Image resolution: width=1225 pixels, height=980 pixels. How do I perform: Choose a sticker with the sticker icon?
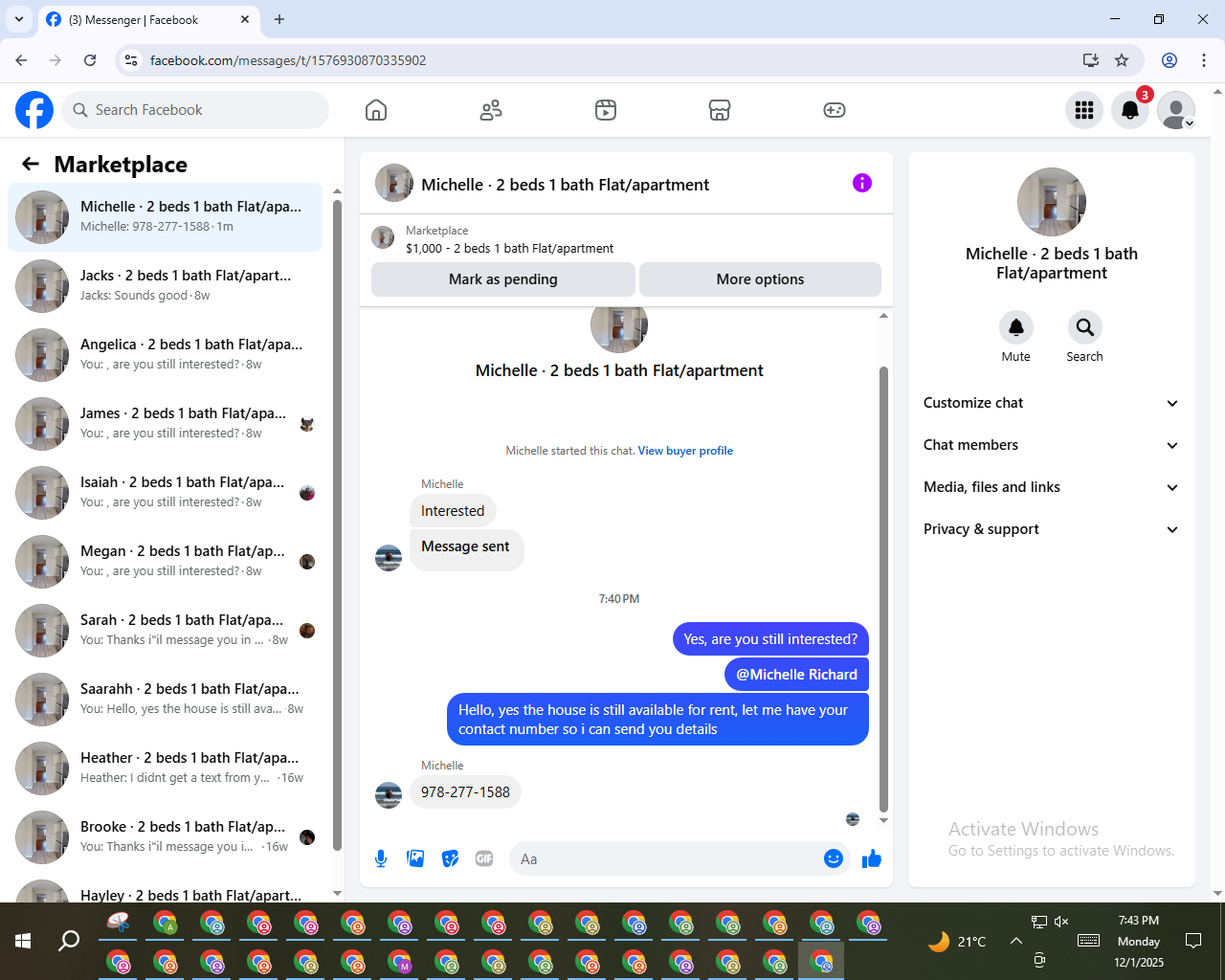coord(450,858)
